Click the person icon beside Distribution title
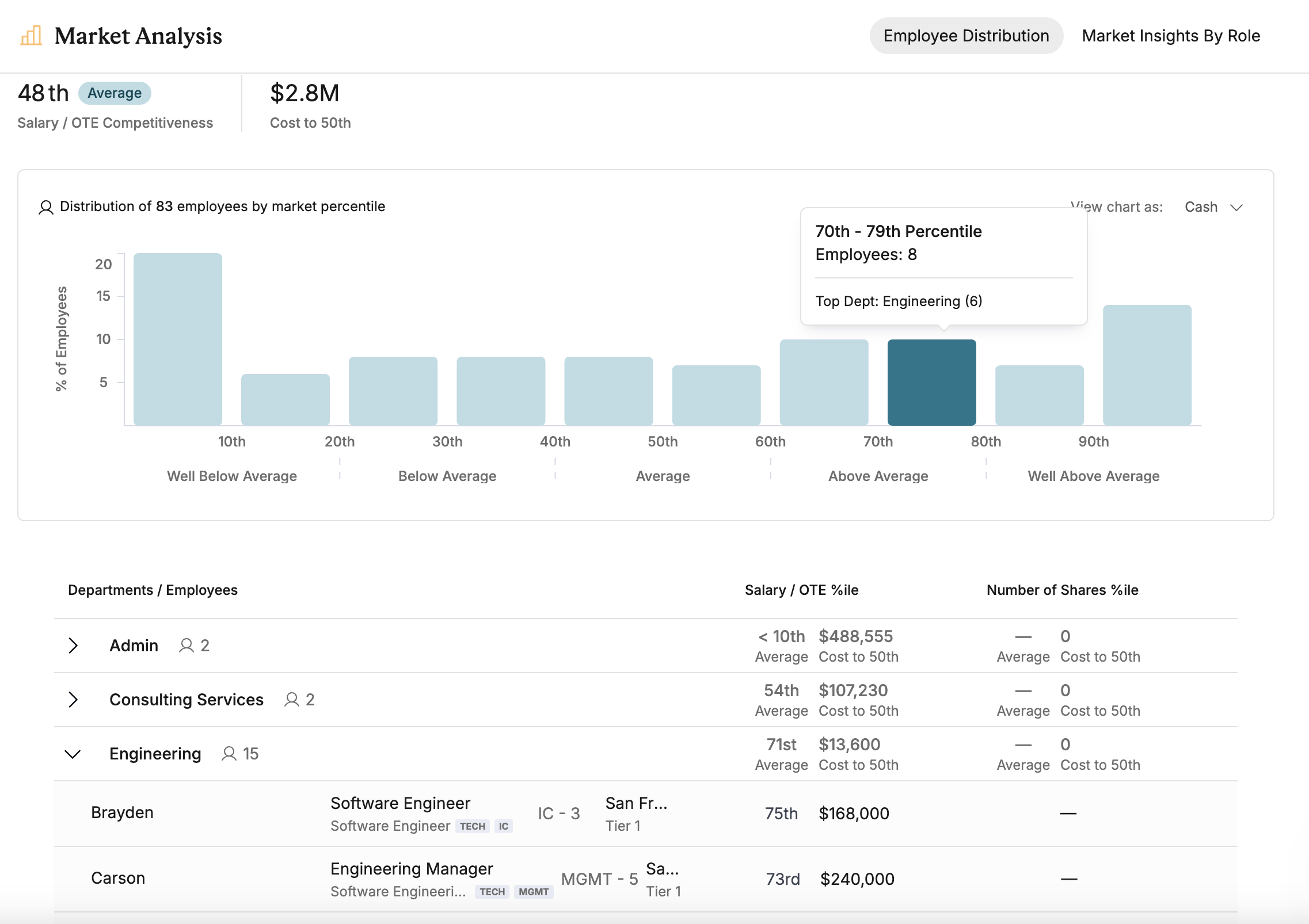1309x924 pixels. [x=45, y=207]
